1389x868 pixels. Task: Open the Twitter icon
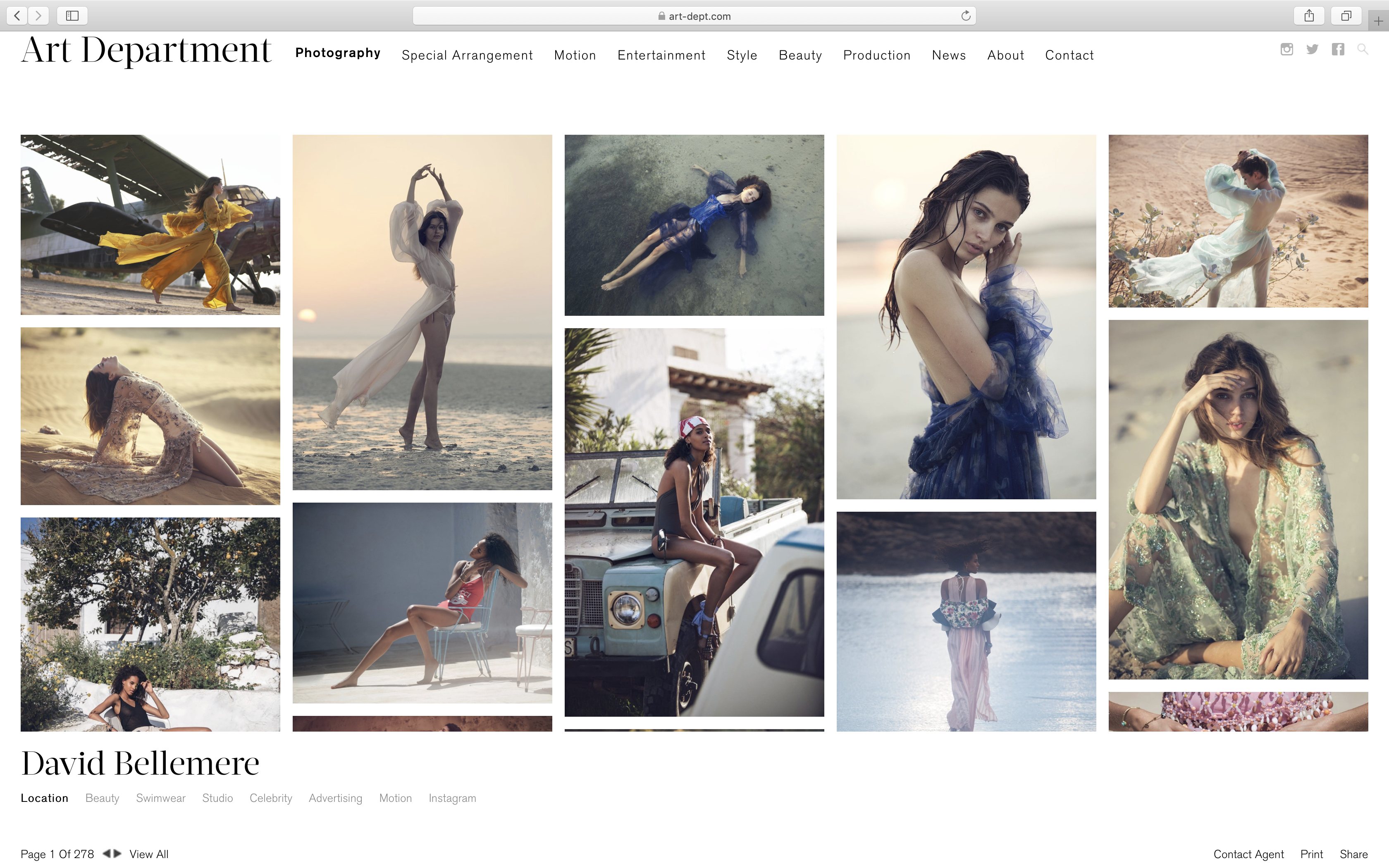click(1312, 49)
